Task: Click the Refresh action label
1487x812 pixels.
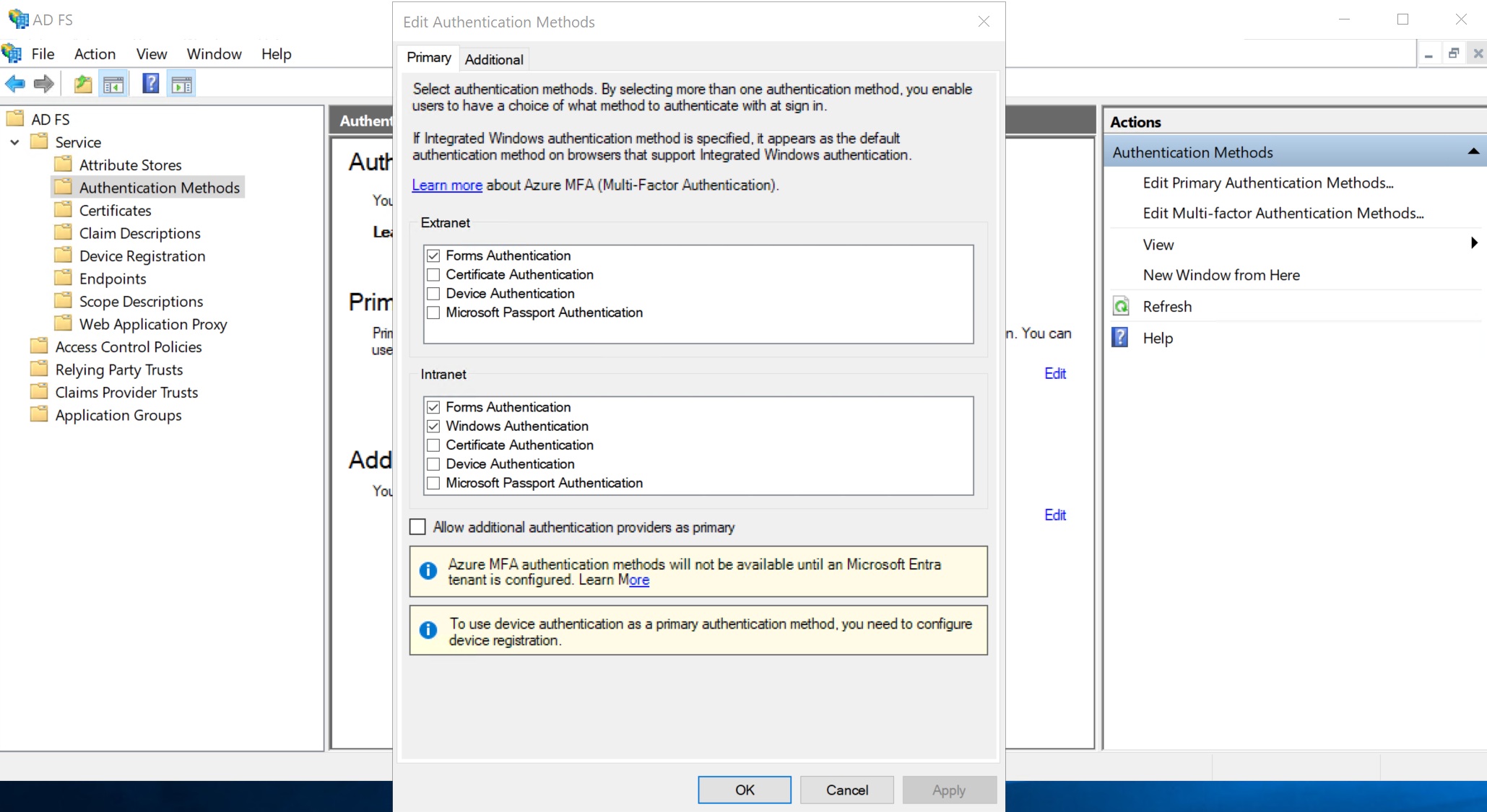Action: (x=1167, y=306)
